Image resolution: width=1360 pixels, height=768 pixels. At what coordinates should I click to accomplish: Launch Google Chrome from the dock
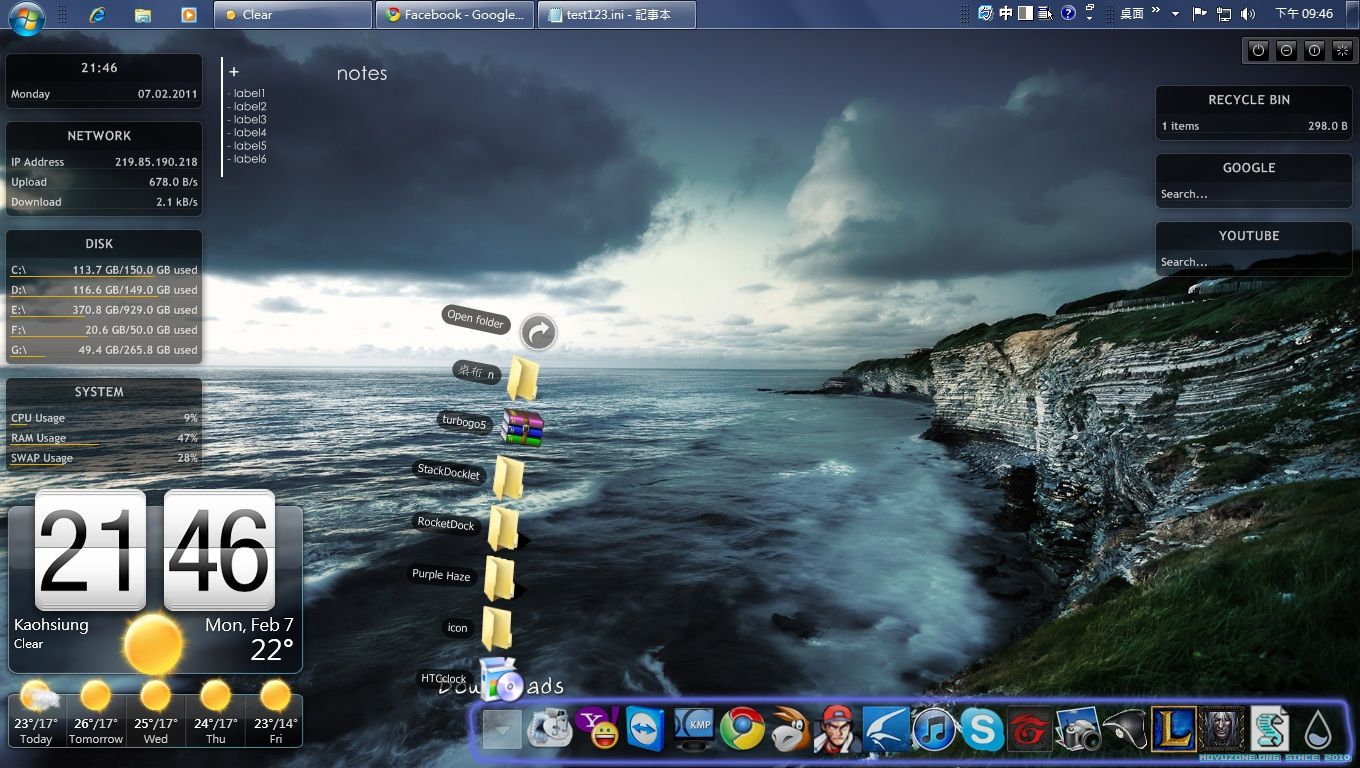point(742,729)
